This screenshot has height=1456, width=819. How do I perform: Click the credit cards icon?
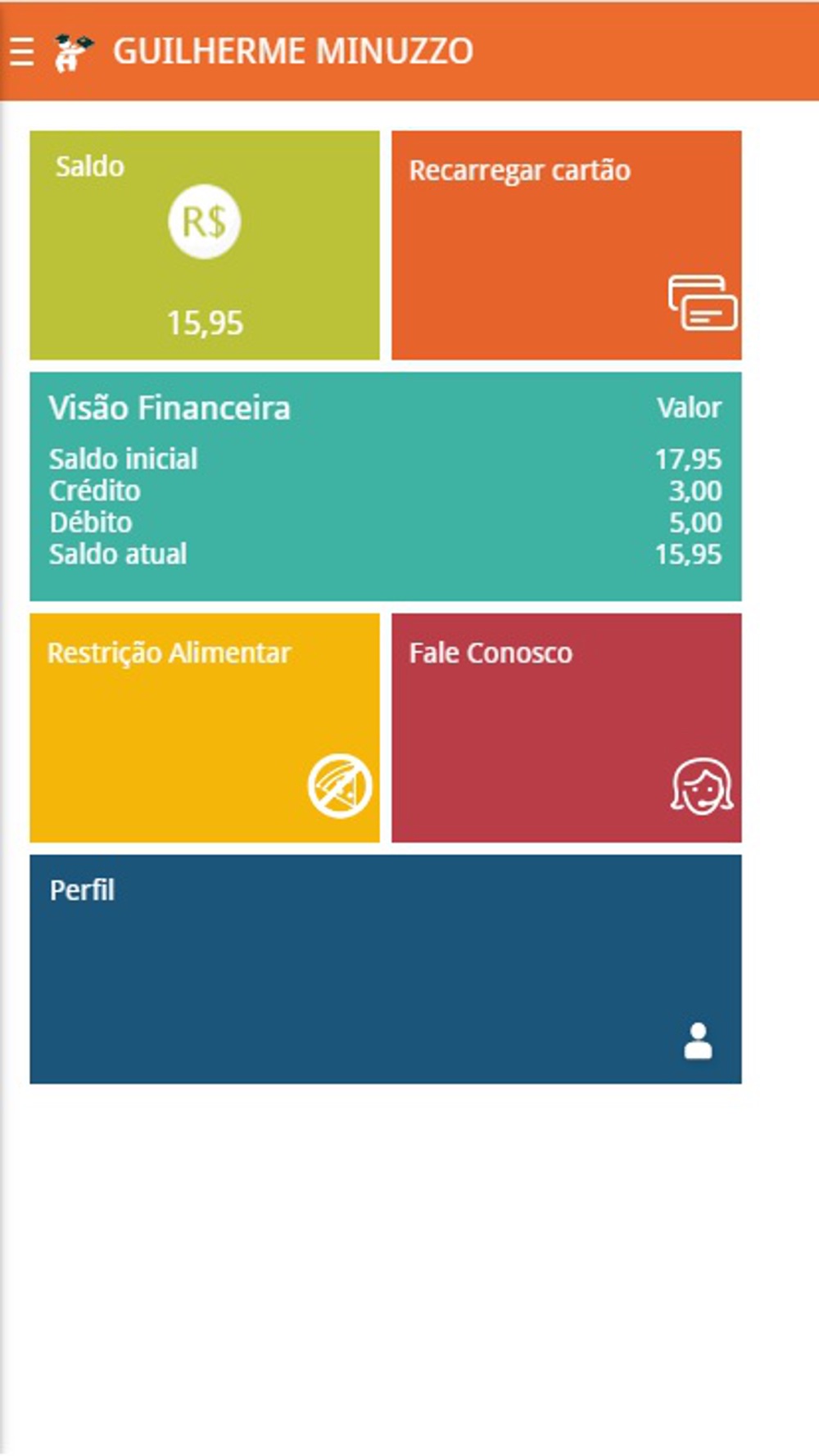pos(702,303)
